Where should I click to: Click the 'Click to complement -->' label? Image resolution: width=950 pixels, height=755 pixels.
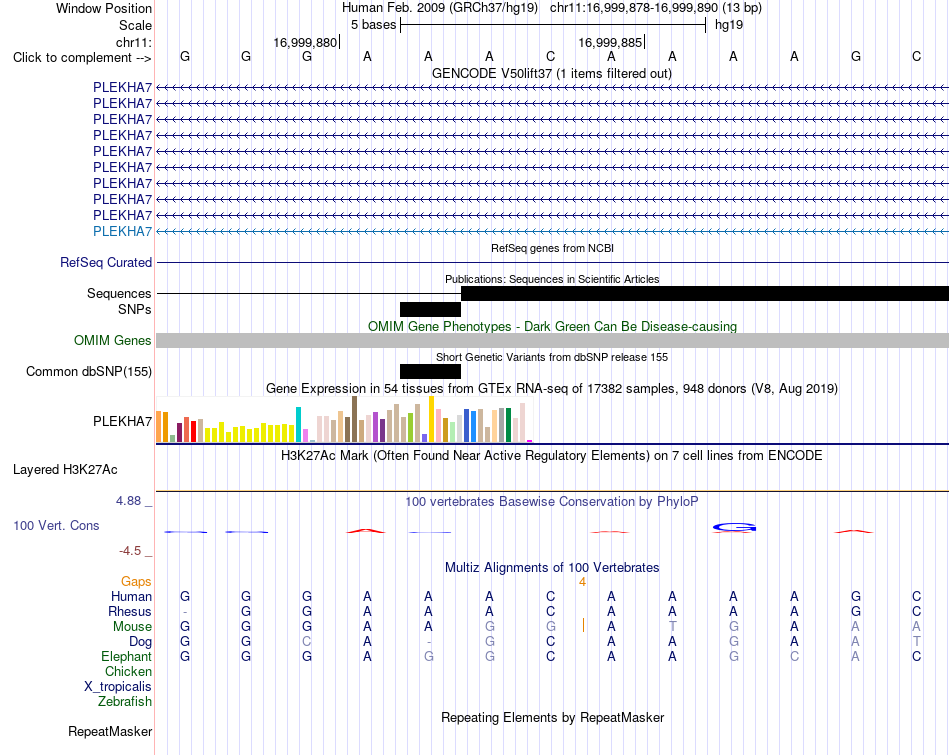click(82, 58)
